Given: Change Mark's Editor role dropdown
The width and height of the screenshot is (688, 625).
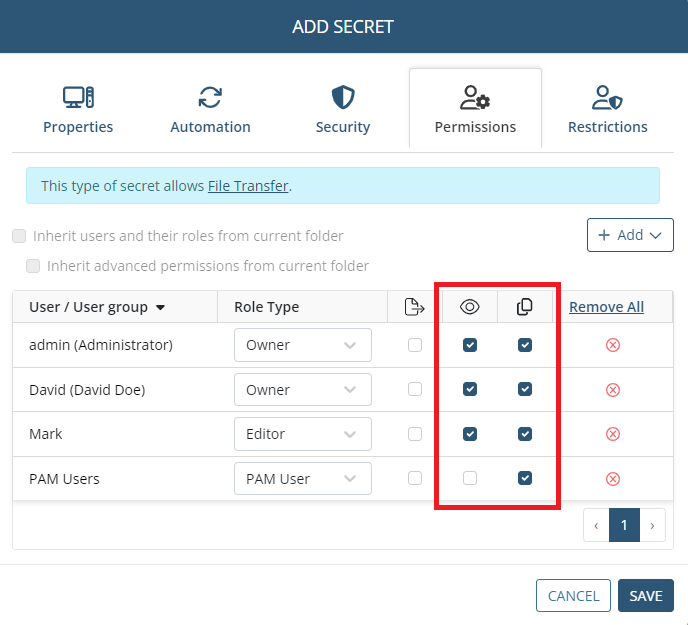Looking at the screenshot, I should (x=302, y=434).
